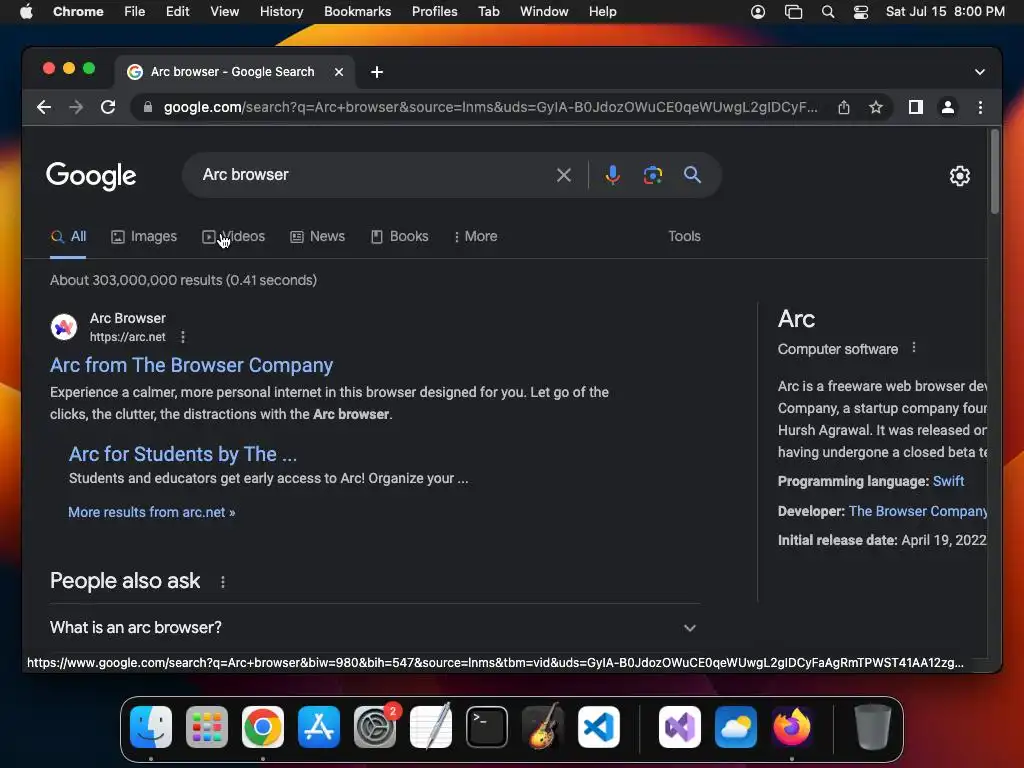Viewport: 1024px width, 768px height.
Task: Open the History menu
Action: (x=281, y=12)
